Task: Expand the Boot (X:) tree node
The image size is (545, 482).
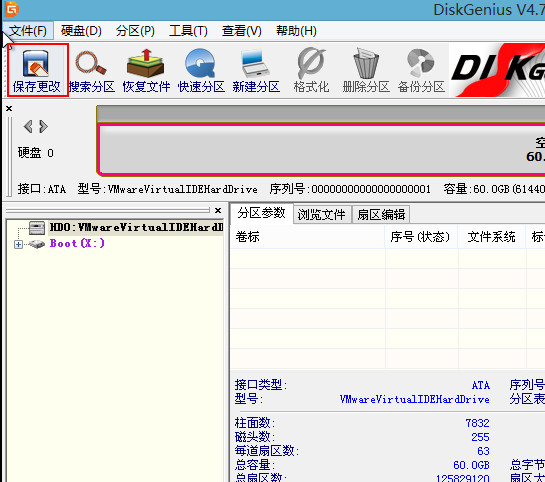Action: click(x=18, y=244)
